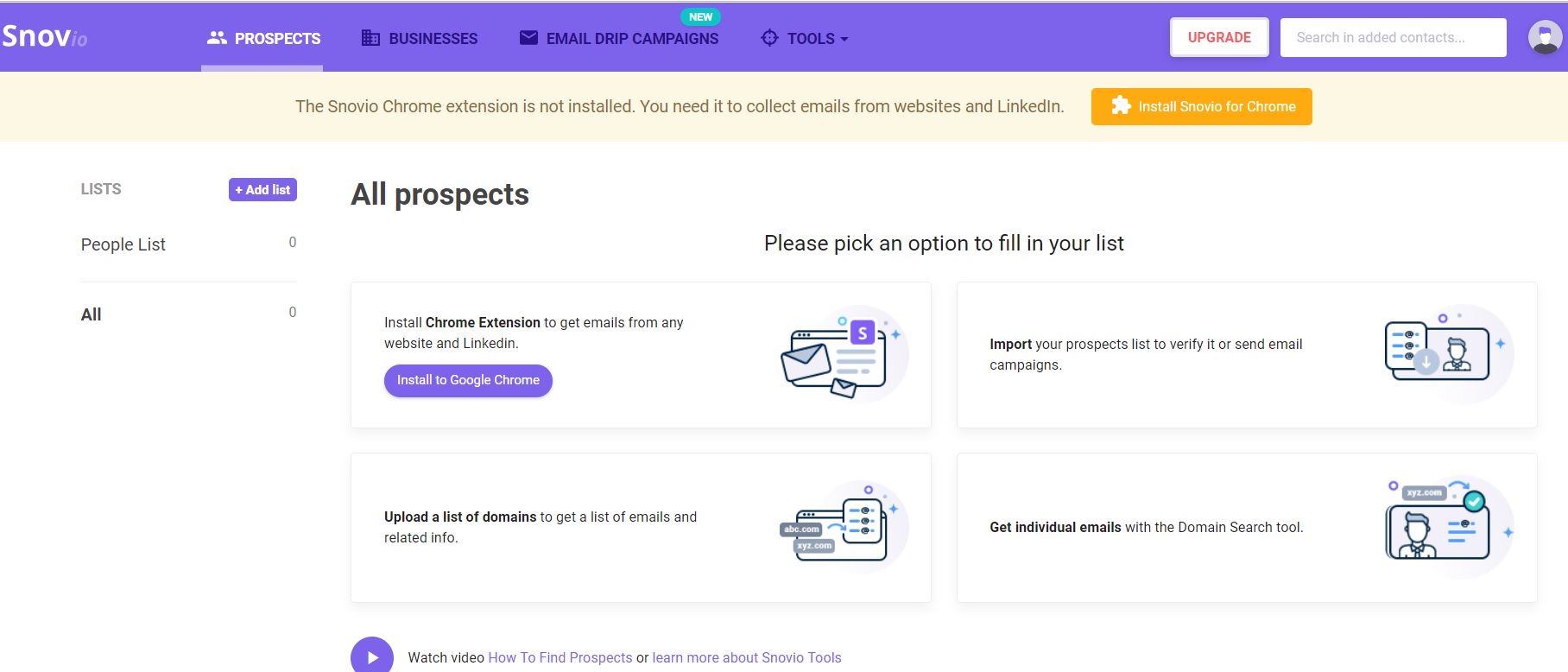This screenshot has width=1568, height=672.
Task: Open Import your prospects list card
Action: point(1246,355)
